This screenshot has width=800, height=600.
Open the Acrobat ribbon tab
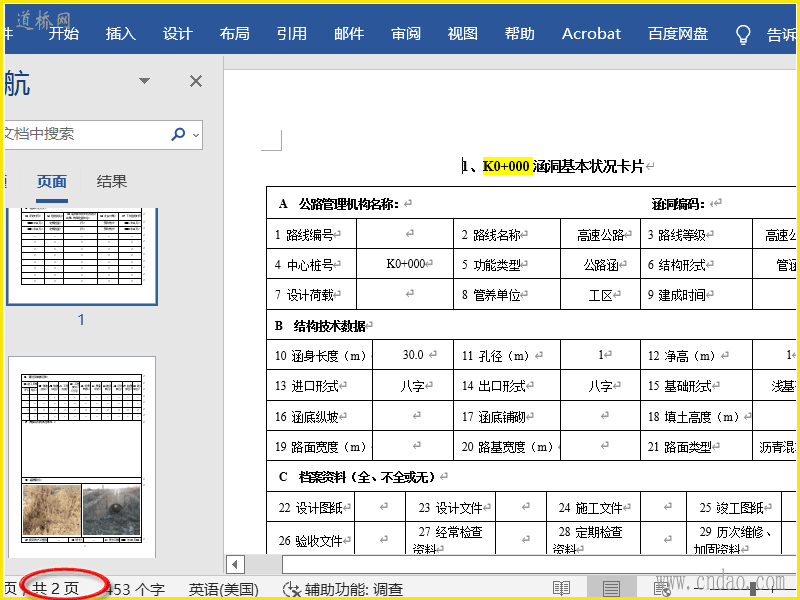point(591,34)
